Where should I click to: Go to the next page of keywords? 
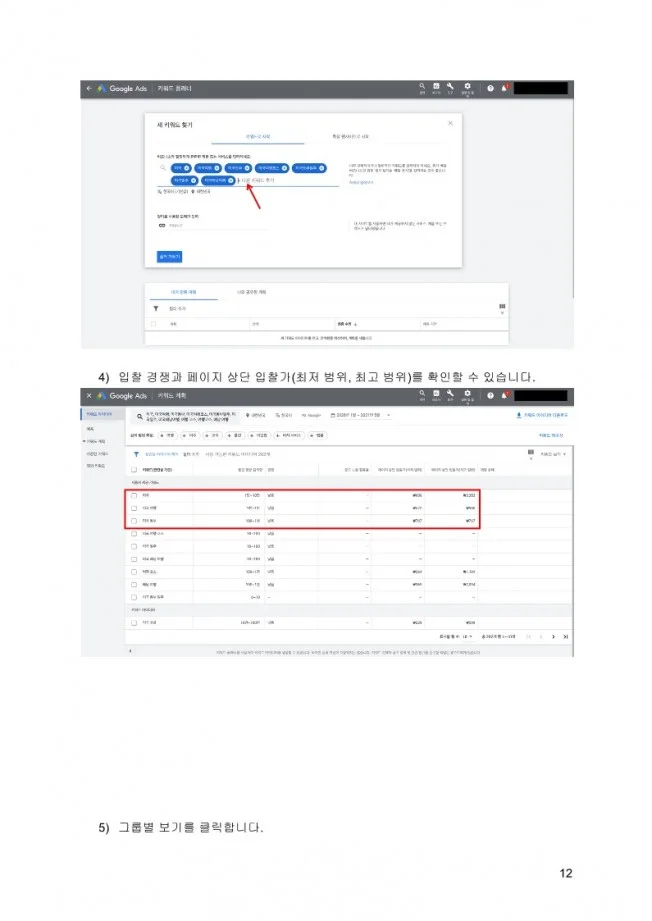(x=553, y=637)
